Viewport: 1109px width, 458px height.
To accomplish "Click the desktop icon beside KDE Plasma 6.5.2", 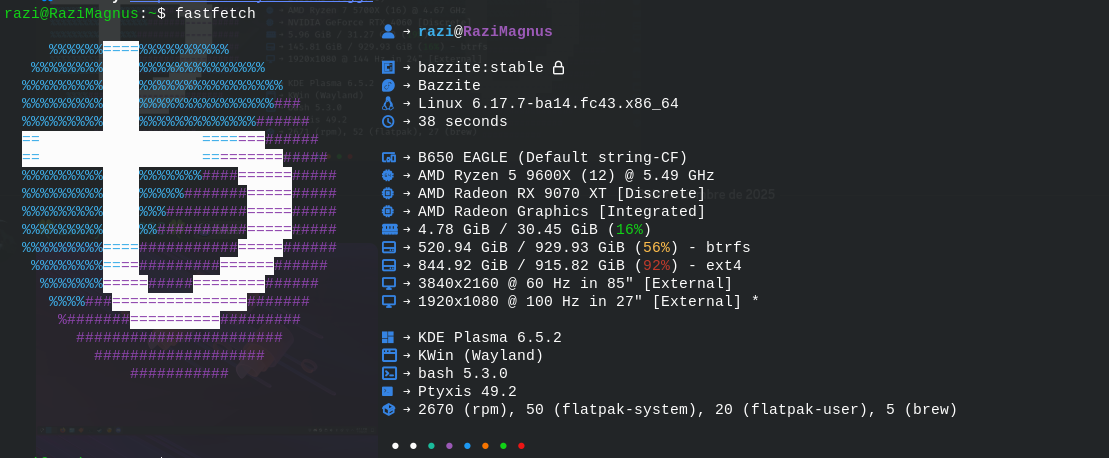I will click(388, 338).
